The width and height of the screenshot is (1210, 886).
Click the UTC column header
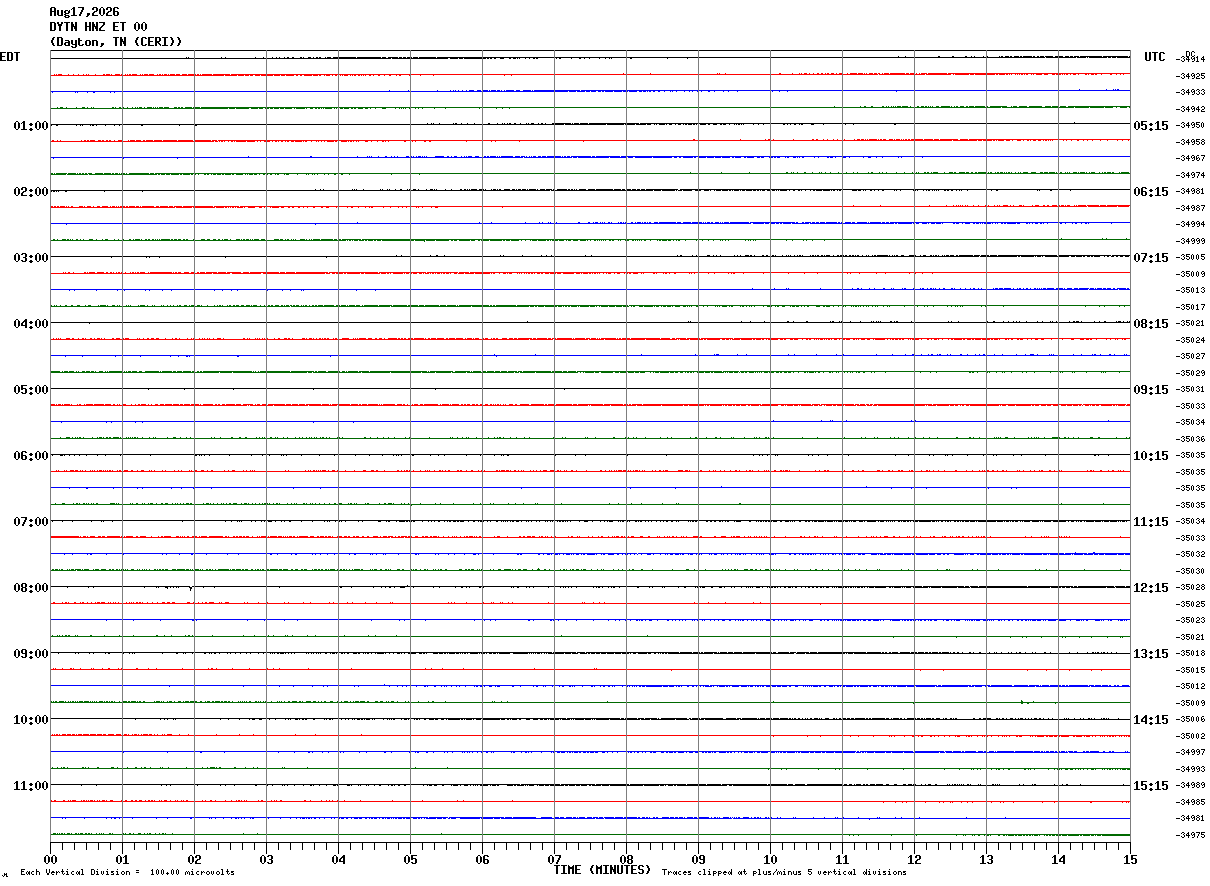(x=1155, y=57)
